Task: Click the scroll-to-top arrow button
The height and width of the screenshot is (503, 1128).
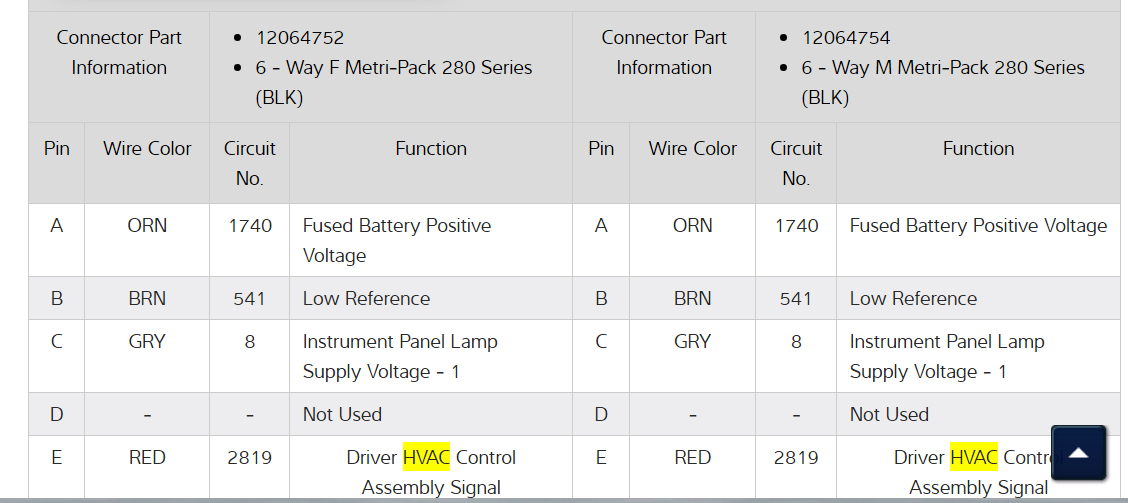Action: coord(1078,453)
